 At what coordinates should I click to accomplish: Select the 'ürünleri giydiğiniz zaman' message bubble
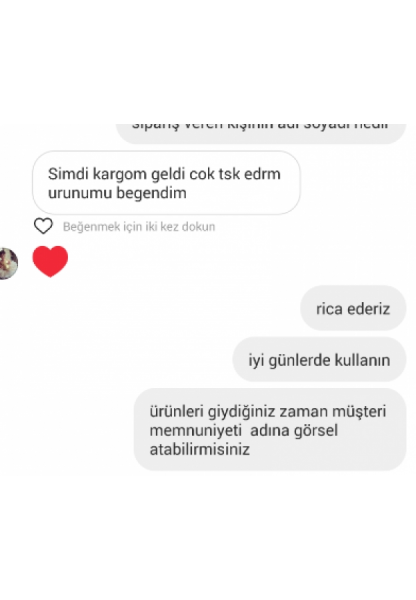click(x=270, y=430)
